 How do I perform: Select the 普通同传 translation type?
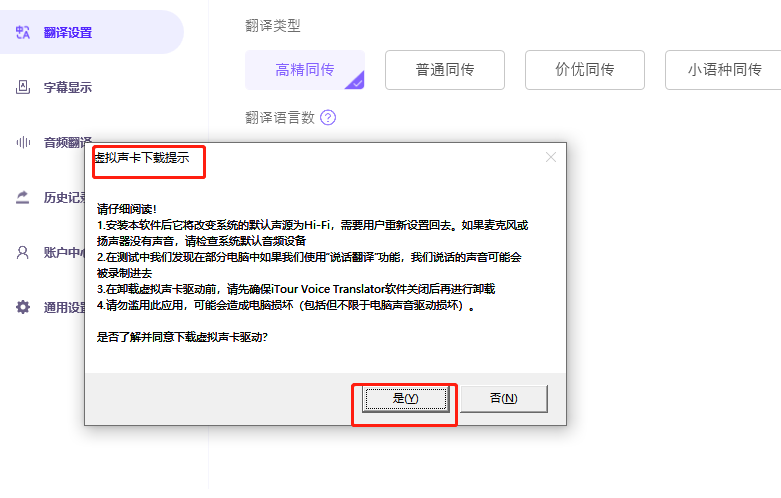[x=445, y=70]
